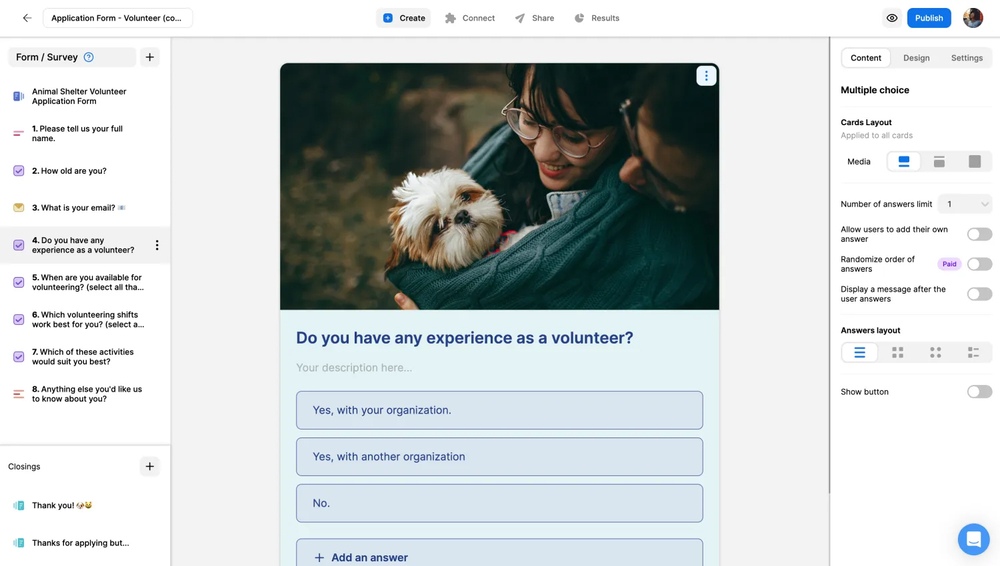This screenshot has height=566, width=1000.
Task: Add a new form question with plus
Action: [150, 58]
